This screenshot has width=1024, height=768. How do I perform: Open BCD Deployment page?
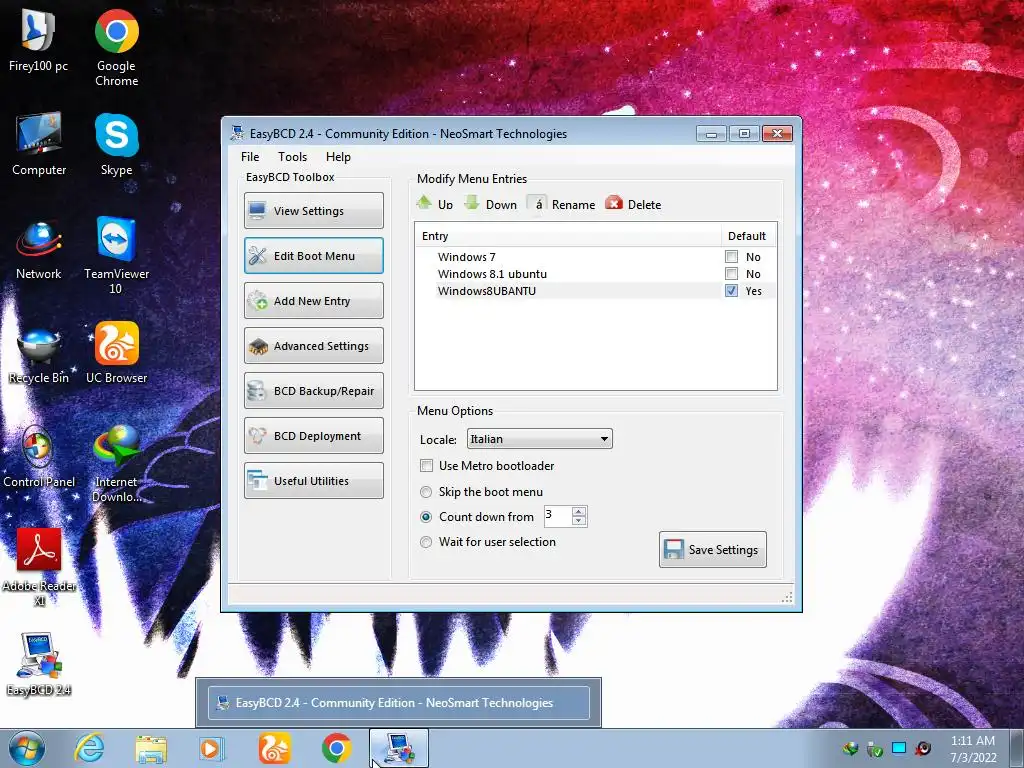click(313, 436)
